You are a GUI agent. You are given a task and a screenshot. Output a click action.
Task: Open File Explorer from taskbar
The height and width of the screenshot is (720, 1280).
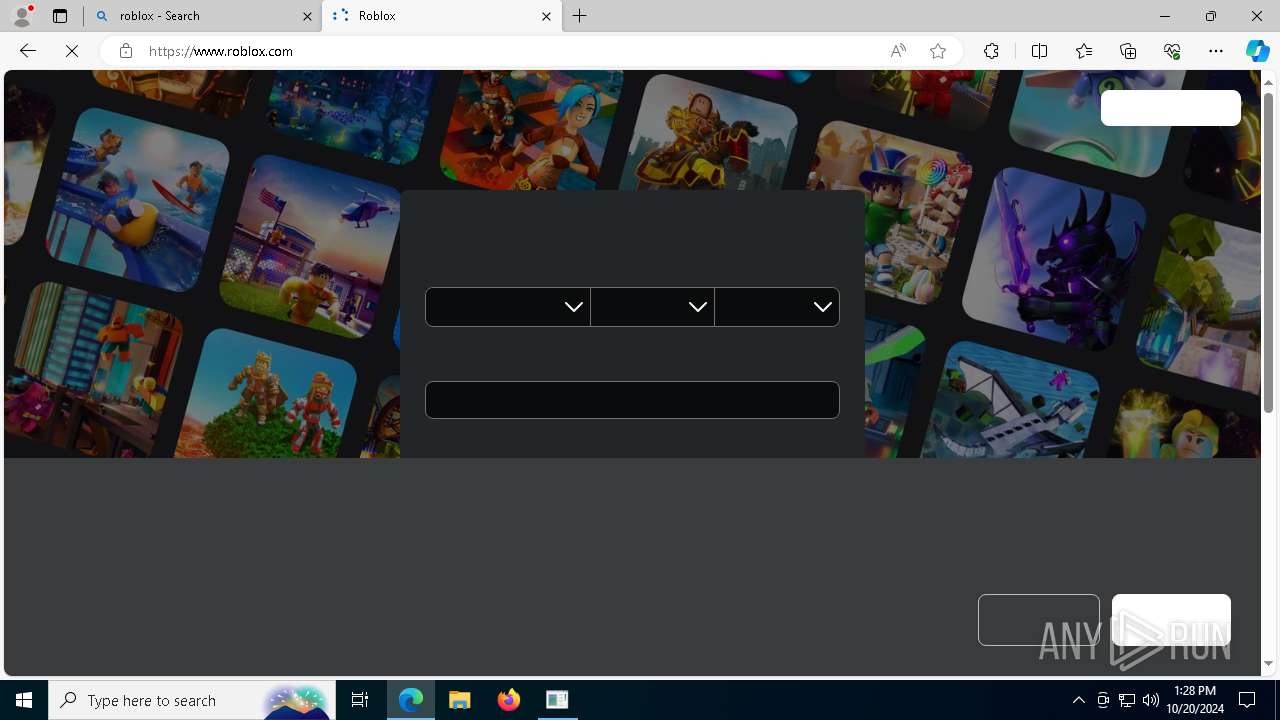point(460,700)
